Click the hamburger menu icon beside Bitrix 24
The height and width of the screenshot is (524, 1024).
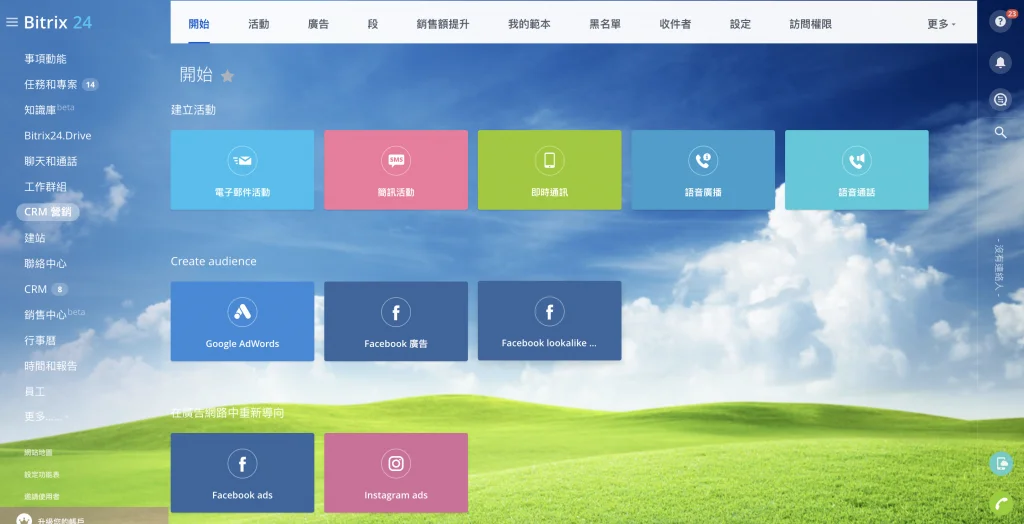(12, 22)
